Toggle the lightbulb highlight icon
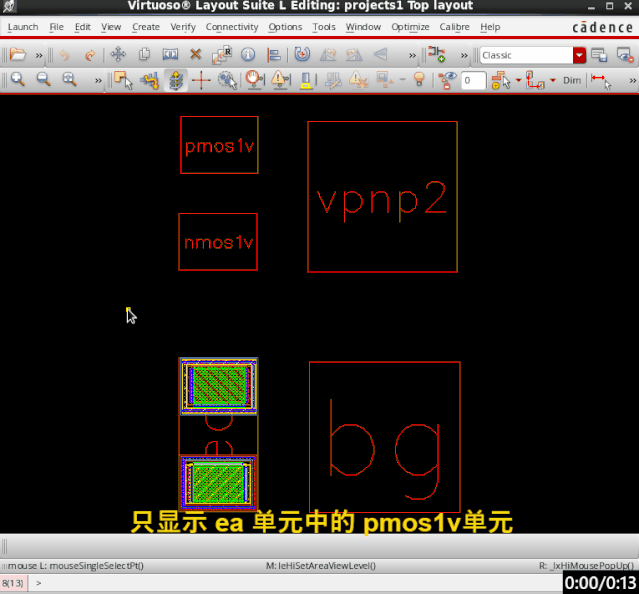 click(x=419, y=79)
